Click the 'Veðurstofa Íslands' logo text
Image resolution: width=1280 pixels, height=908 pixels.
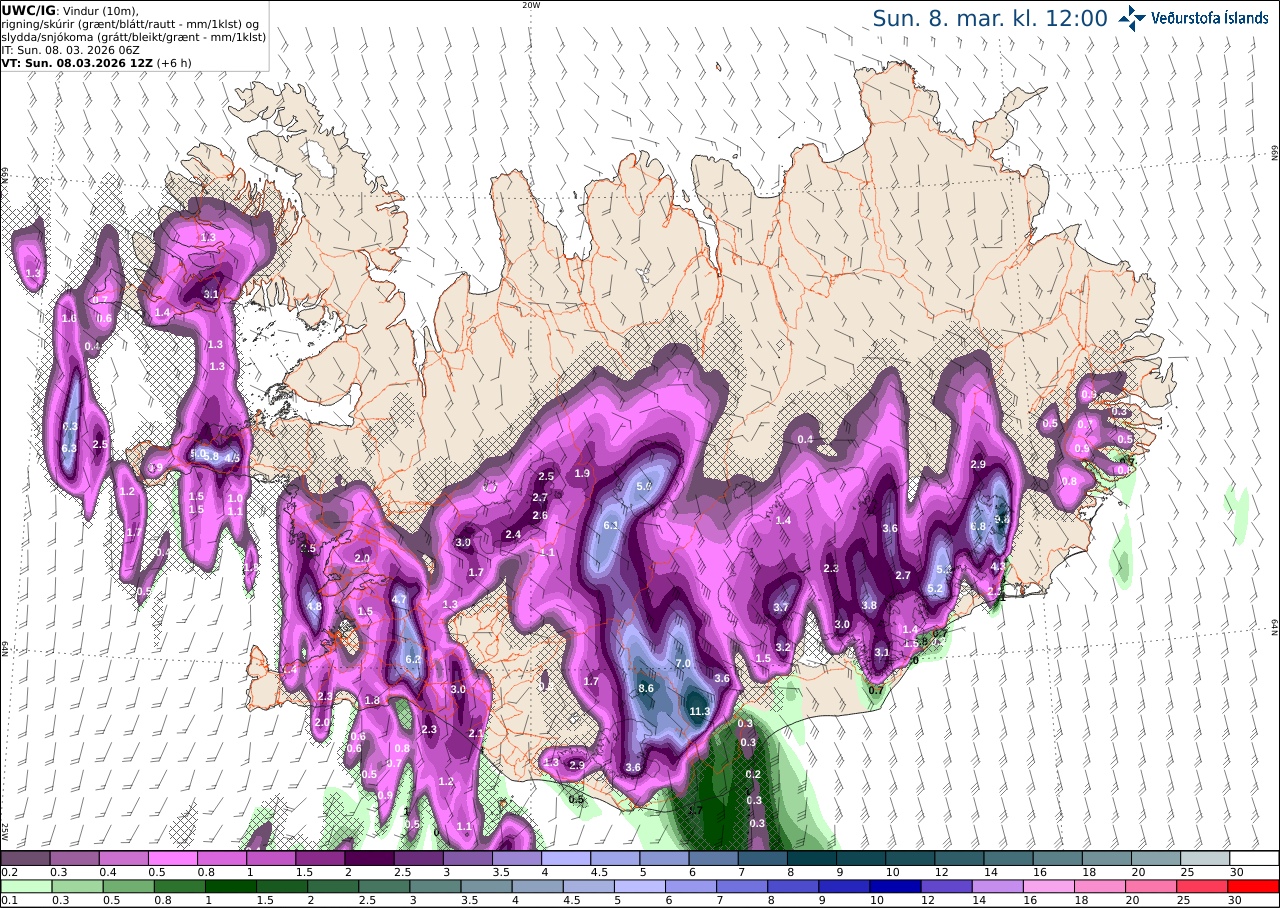pyautogui.click(x=1209, y=18)
